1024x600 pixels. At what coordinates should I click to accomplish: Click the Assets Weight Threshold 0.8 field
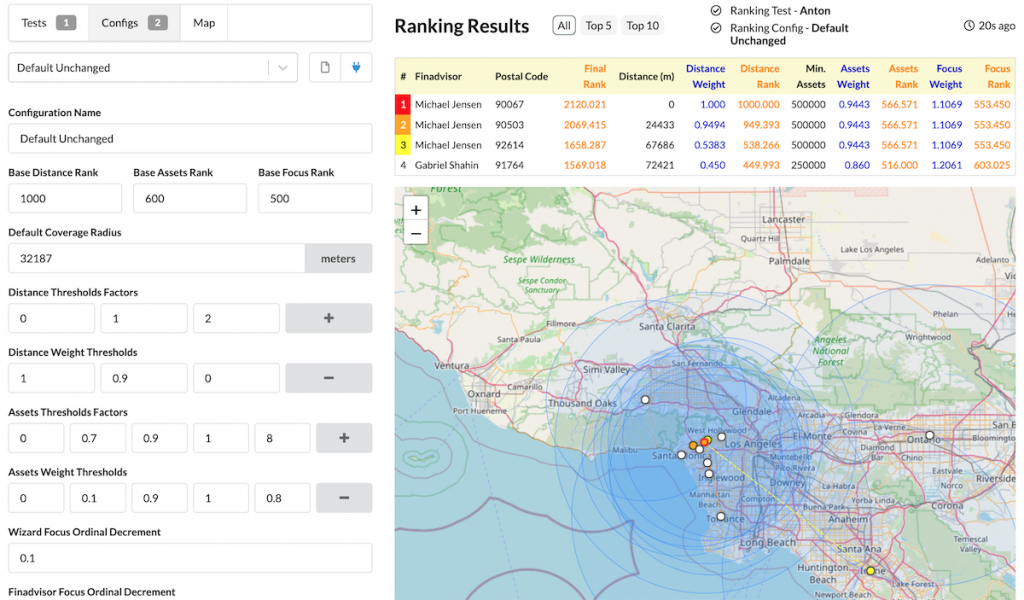coord(282,498)
